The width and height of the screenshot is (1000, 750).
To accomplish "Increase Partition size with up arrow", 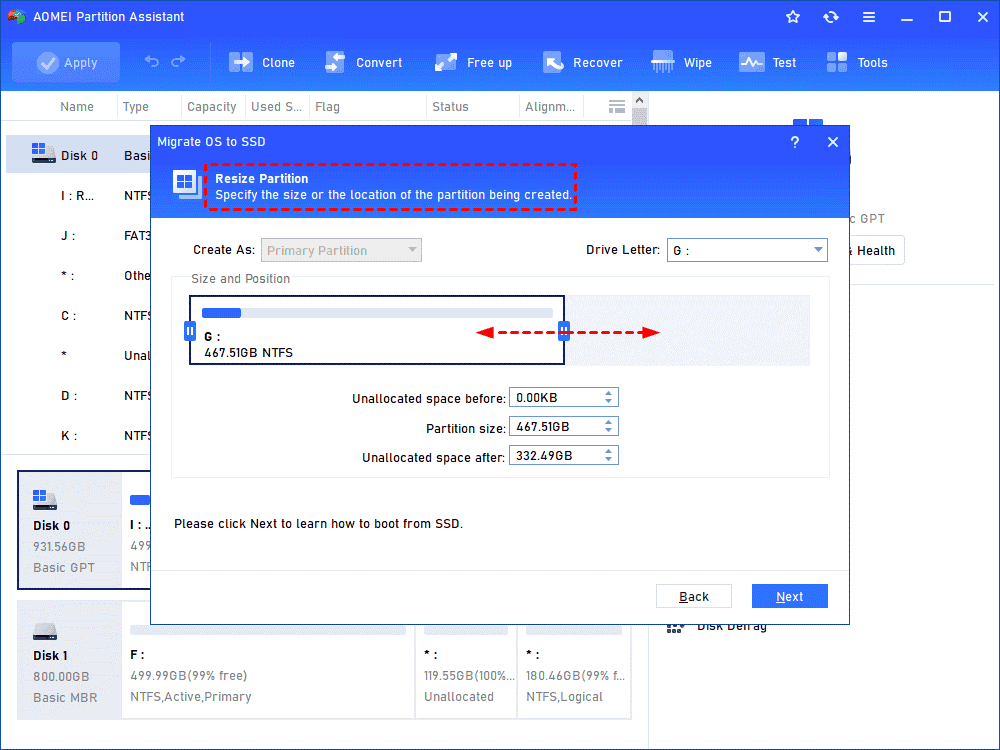I will coord(608,422).
